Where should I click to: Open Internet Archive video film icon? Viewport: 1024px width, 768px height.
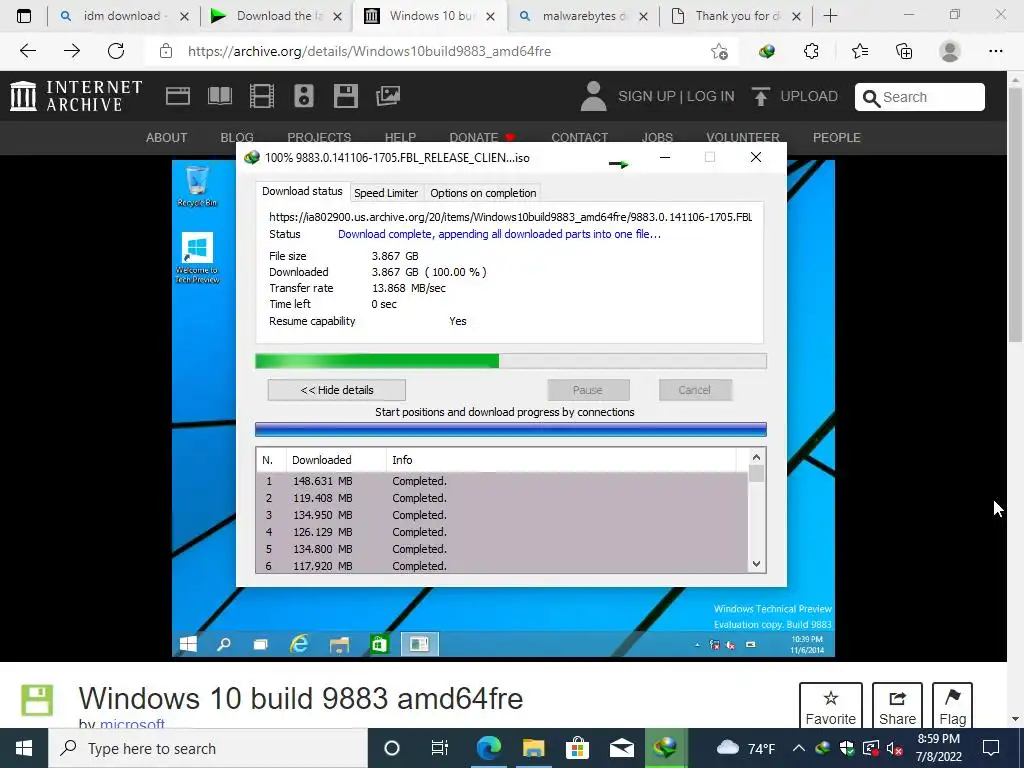262,96
